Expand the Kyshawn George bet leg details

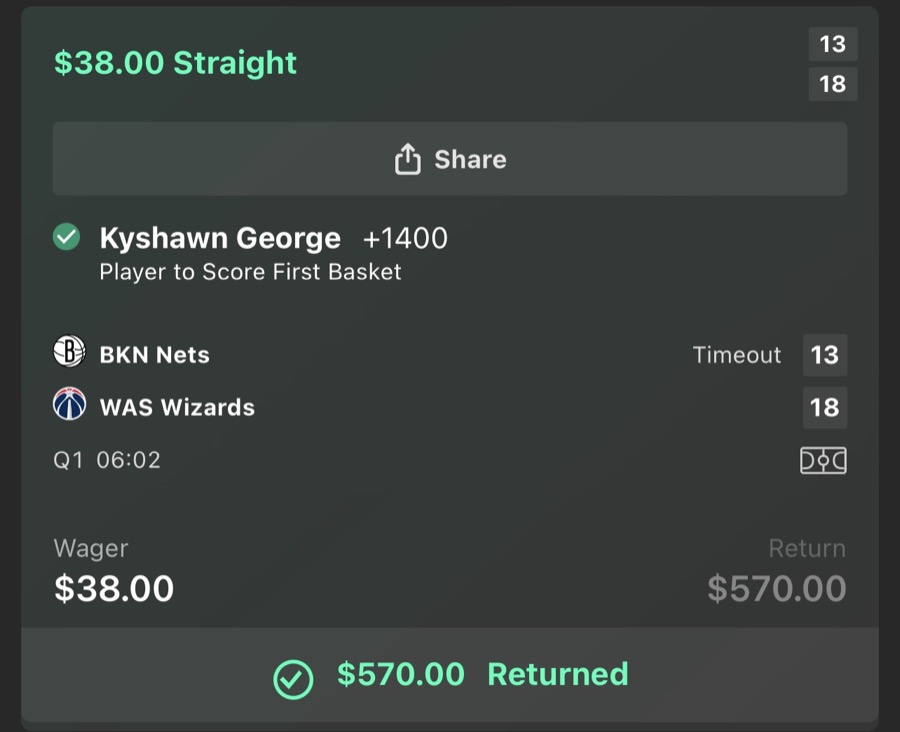point(220,238)
